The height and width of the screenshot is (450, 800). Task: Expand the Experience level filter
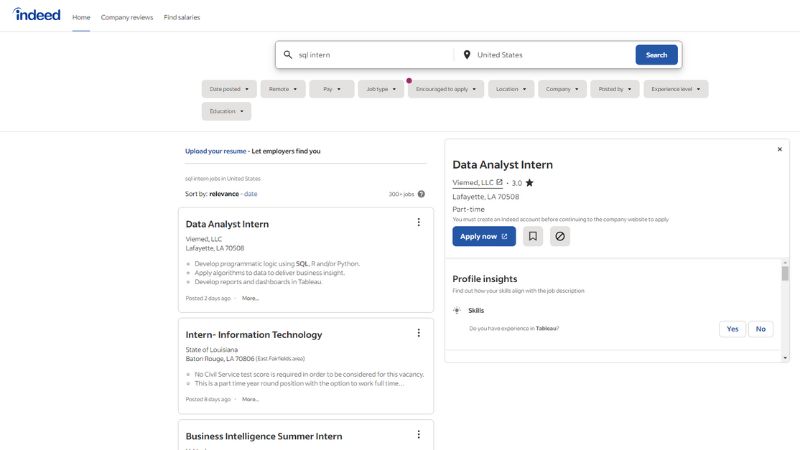click(x=676, y=89)
